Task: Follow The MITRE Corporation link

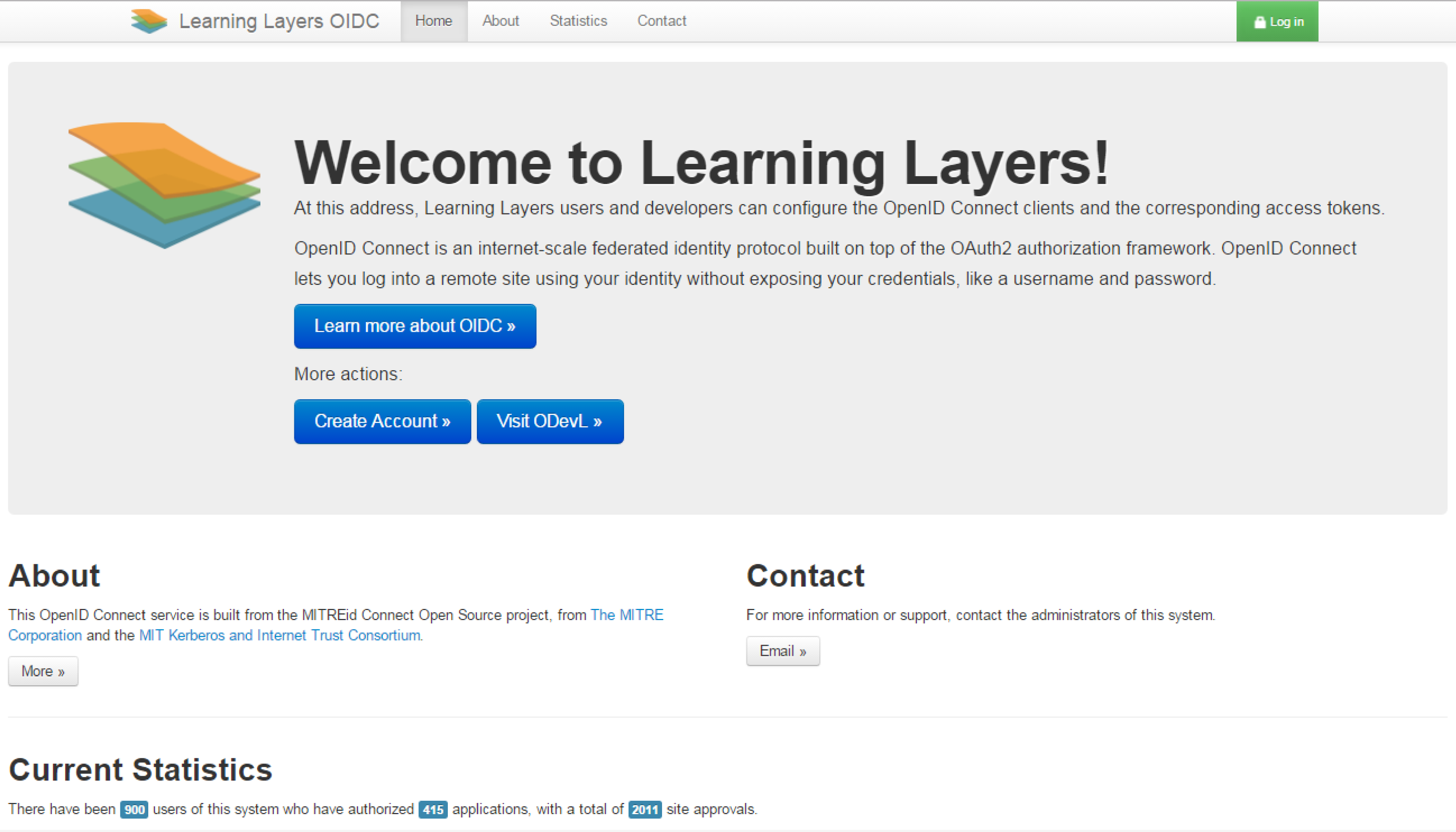Action: click(x=627, y=615)
